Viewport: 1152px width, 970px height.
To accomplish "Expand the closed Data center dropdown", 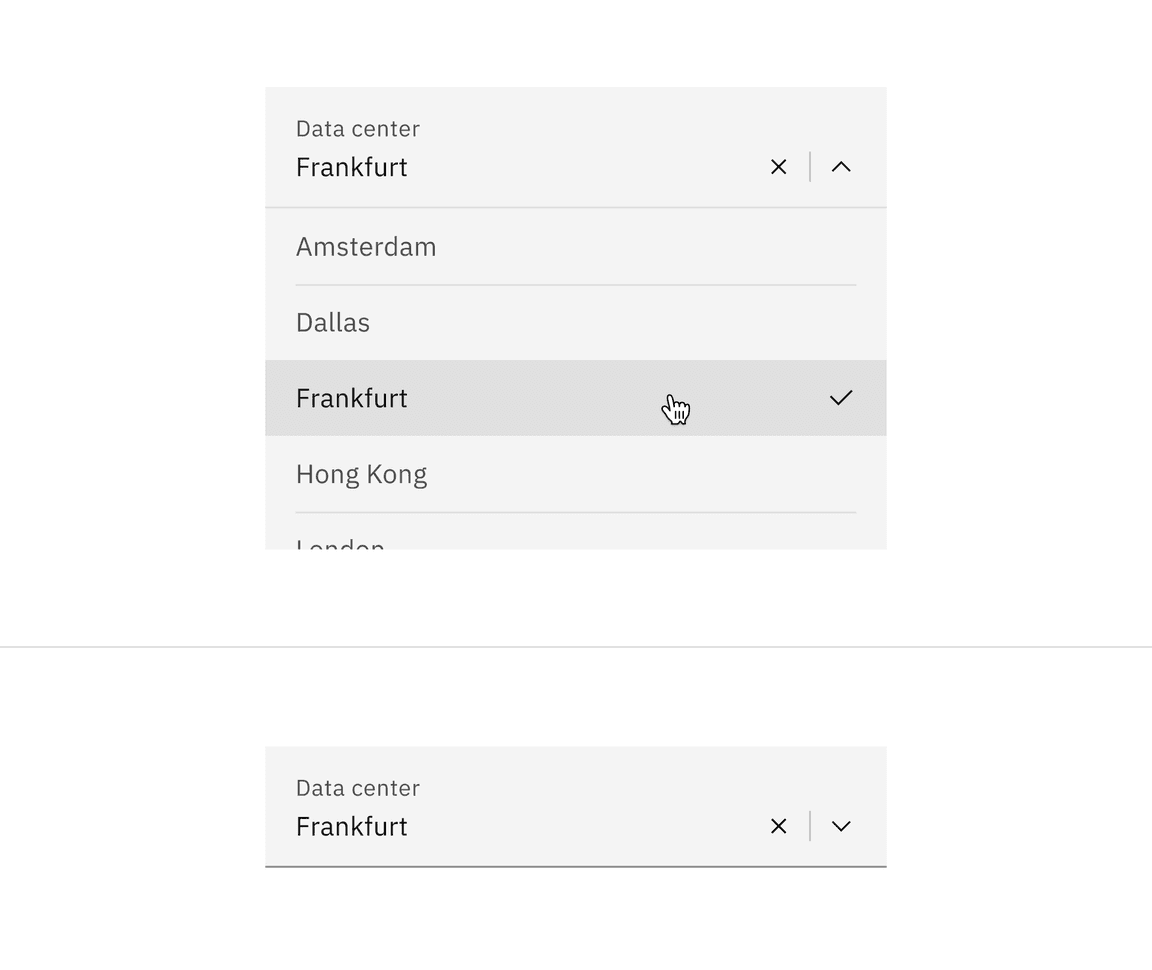I will (x=840, y=826).
